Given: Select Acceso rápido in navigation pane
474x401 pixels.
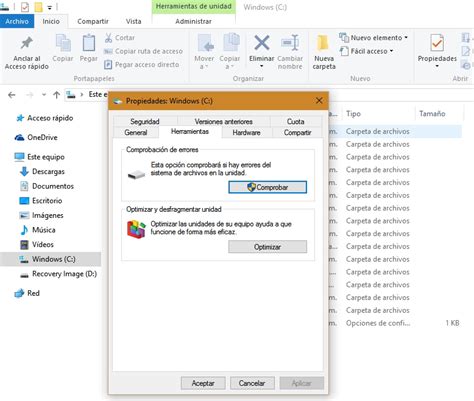Looking at the screenshot, I should [45, 118].
